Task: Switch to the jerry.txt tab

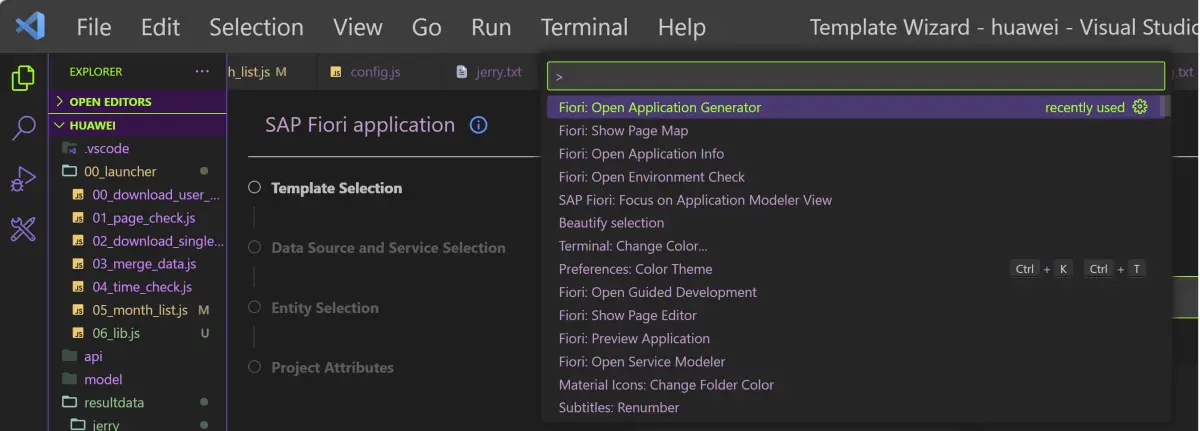Action: [x=490, y=72]
